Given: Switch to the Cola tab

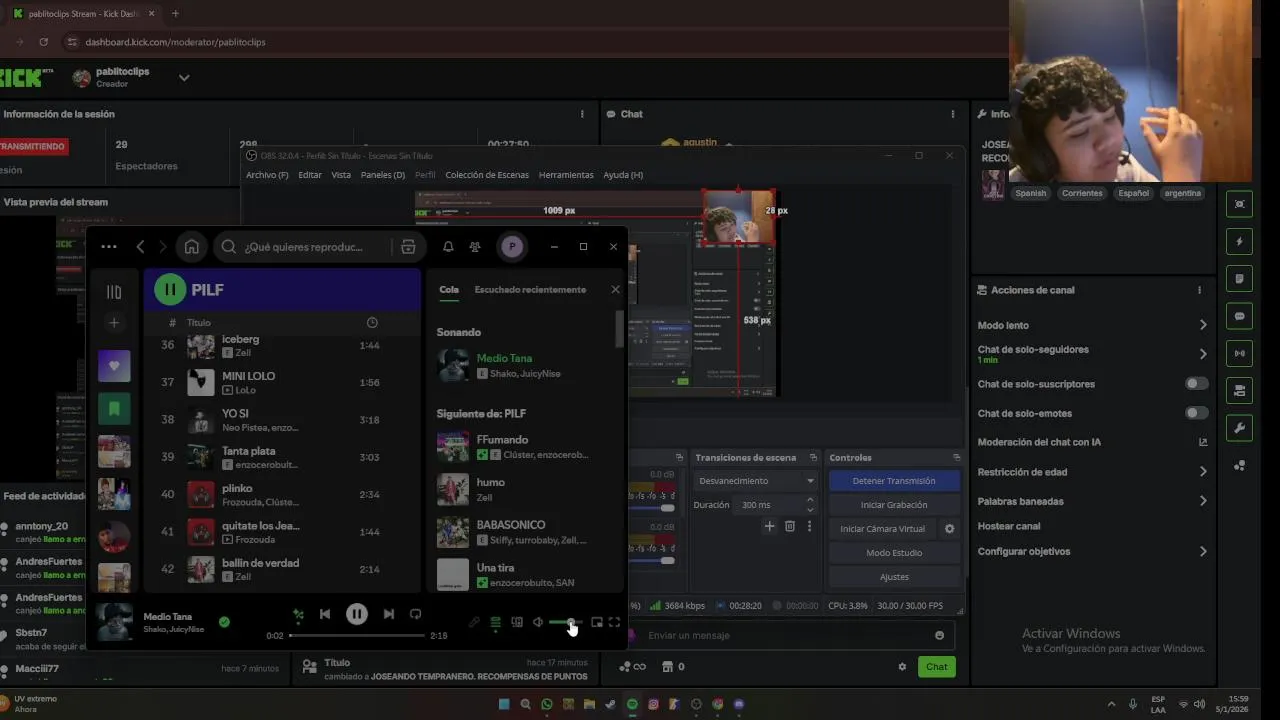Looking at the screenshot, I should [449, 290].
